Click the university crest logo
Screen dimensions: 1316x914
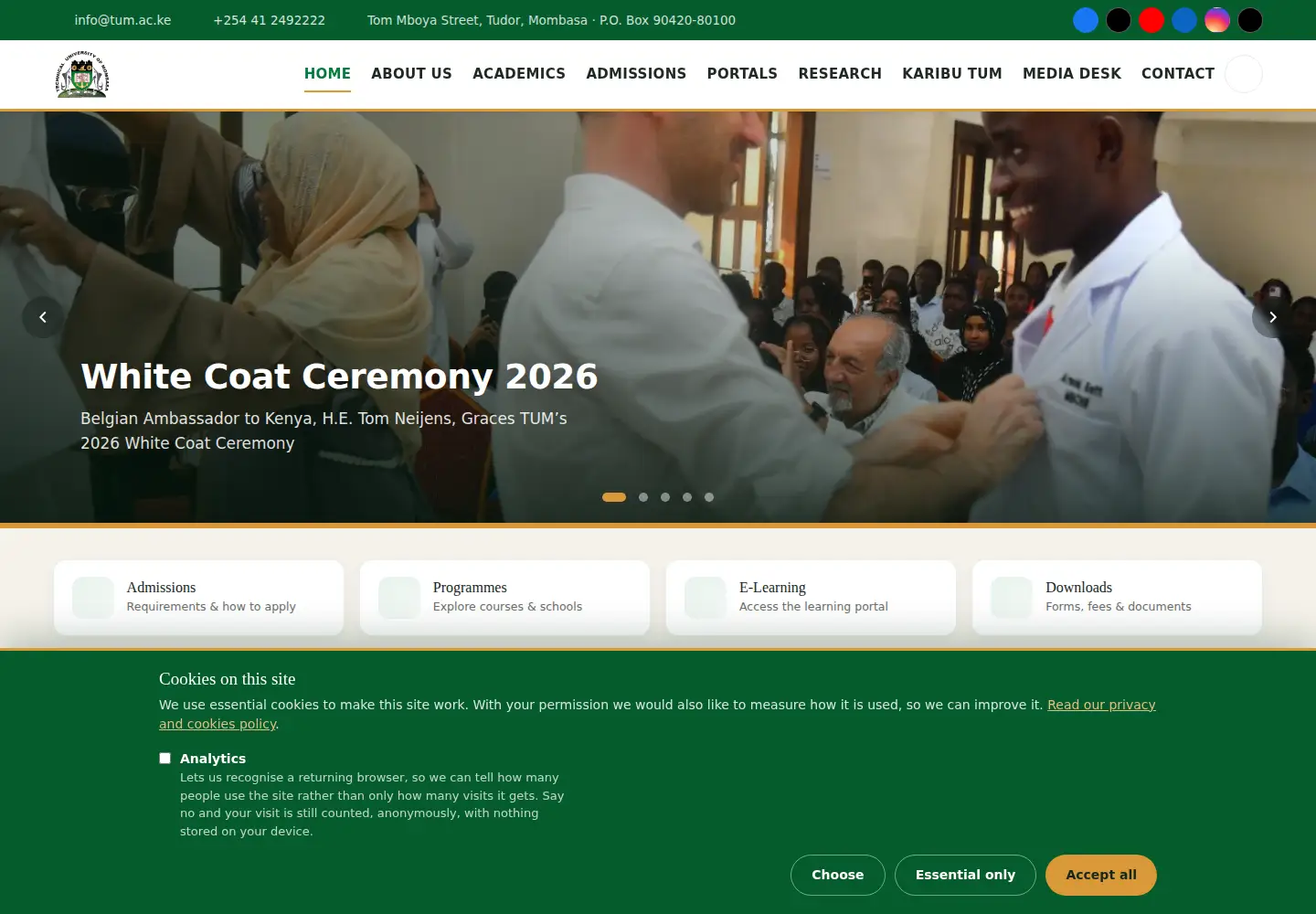click(x=82, y=74)
